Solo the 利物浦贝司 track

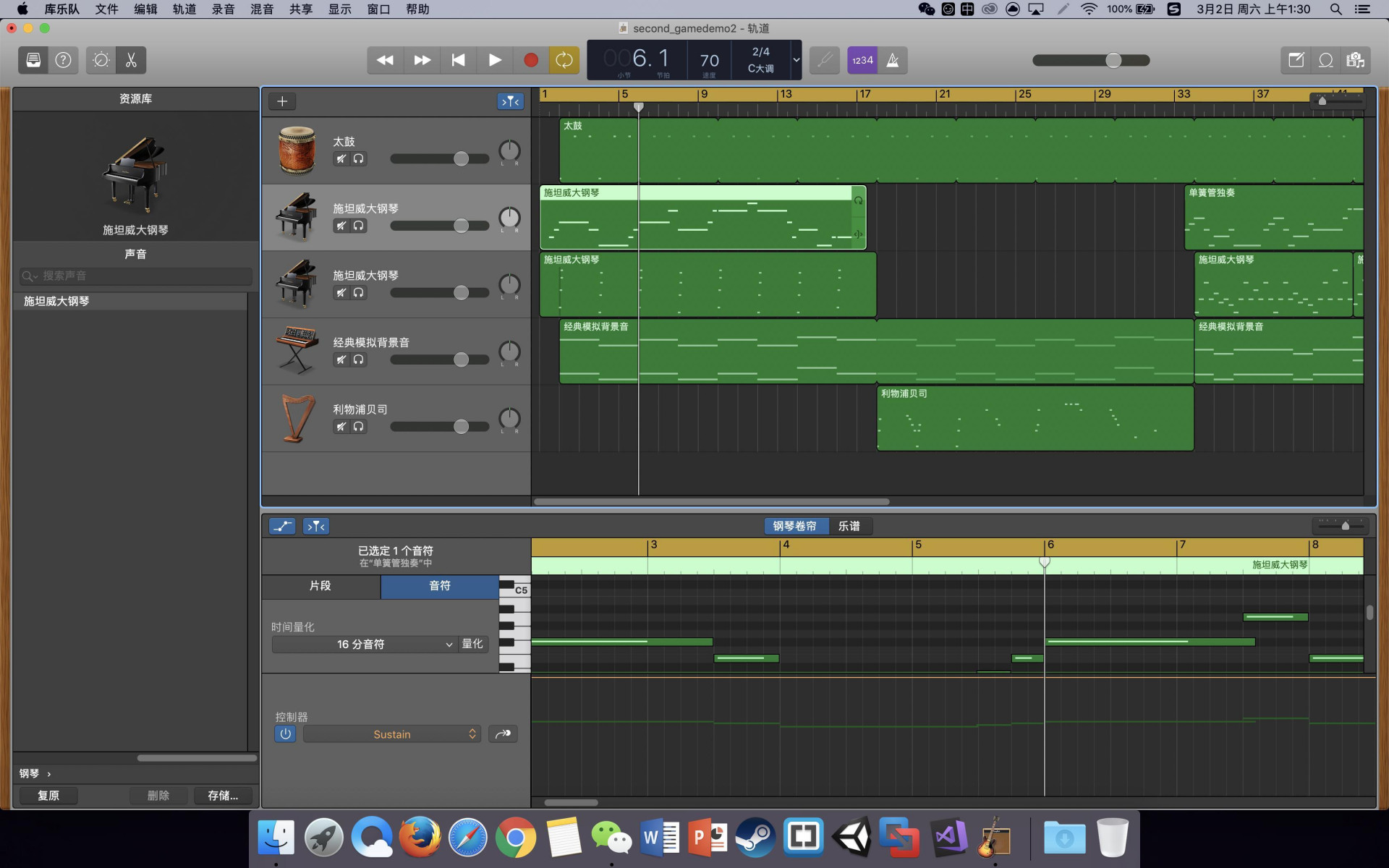358,427
